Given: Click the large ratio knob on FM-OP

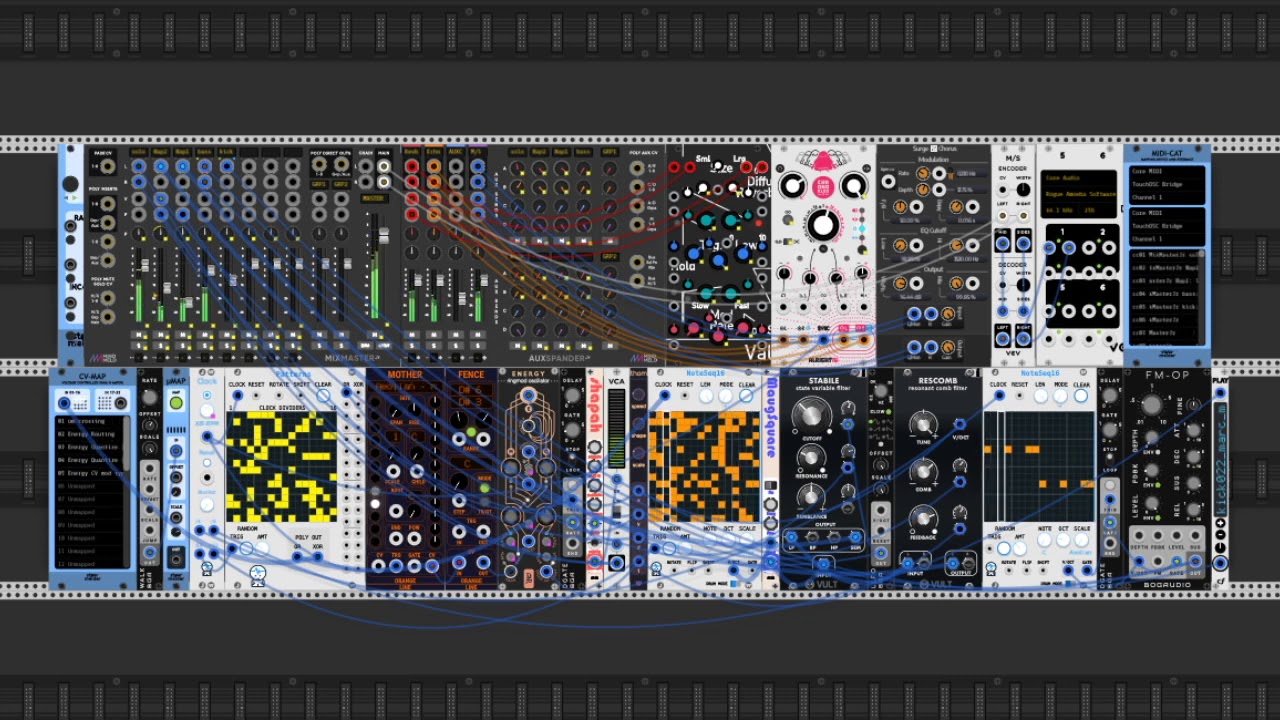Looking at the screenshot, I should point(1151,404).
